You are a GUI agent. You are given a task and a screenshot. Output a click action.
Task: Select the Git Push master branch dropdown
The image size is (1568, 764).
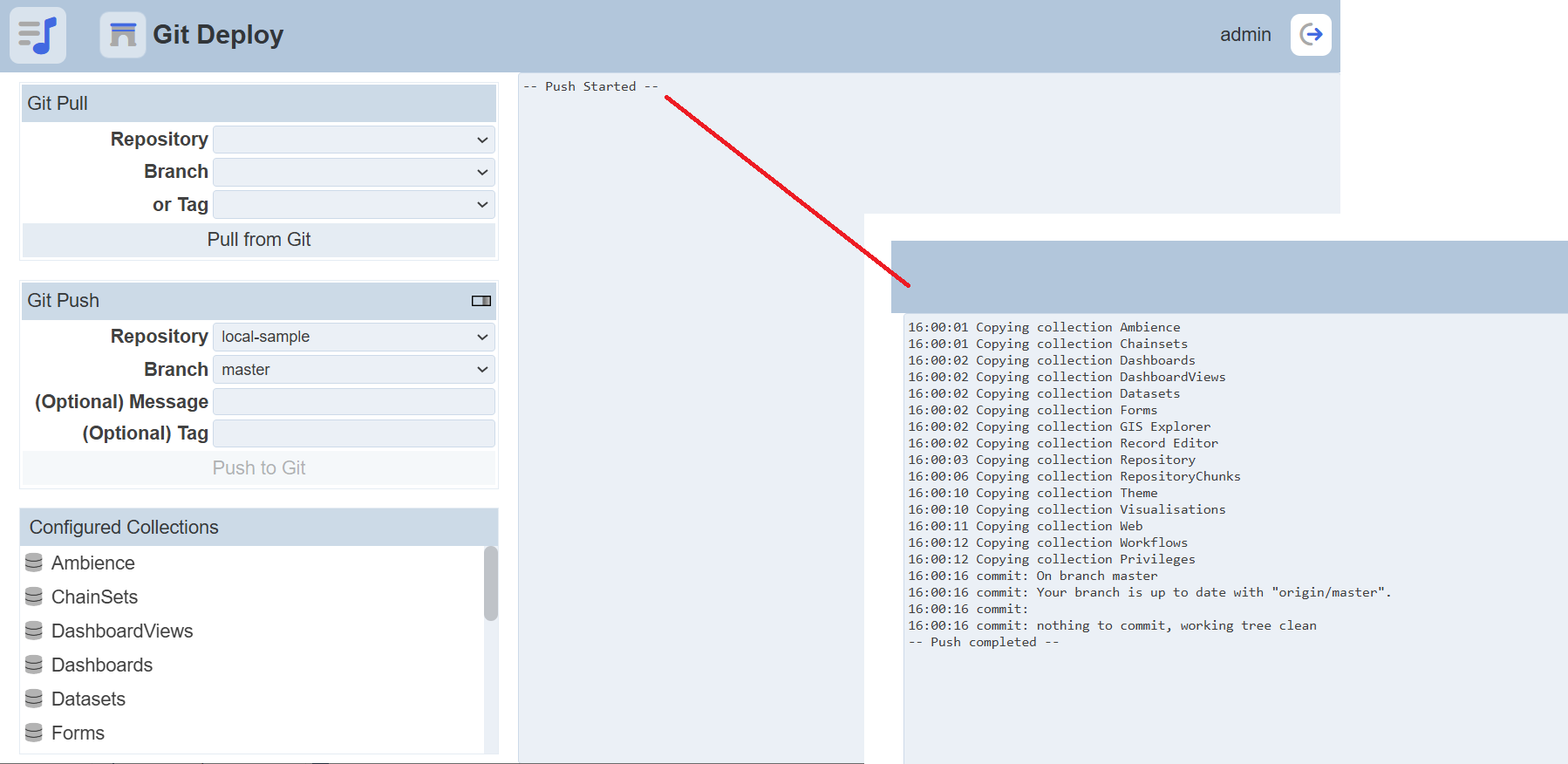353,370
